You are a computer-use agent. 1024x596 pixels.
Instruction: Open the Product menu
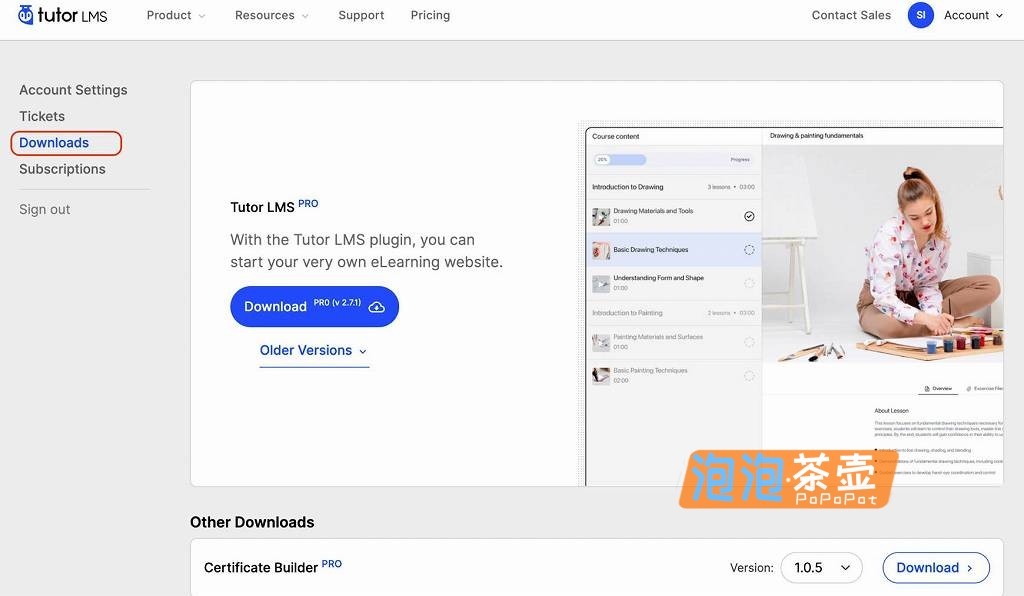[x=175, y=15]
